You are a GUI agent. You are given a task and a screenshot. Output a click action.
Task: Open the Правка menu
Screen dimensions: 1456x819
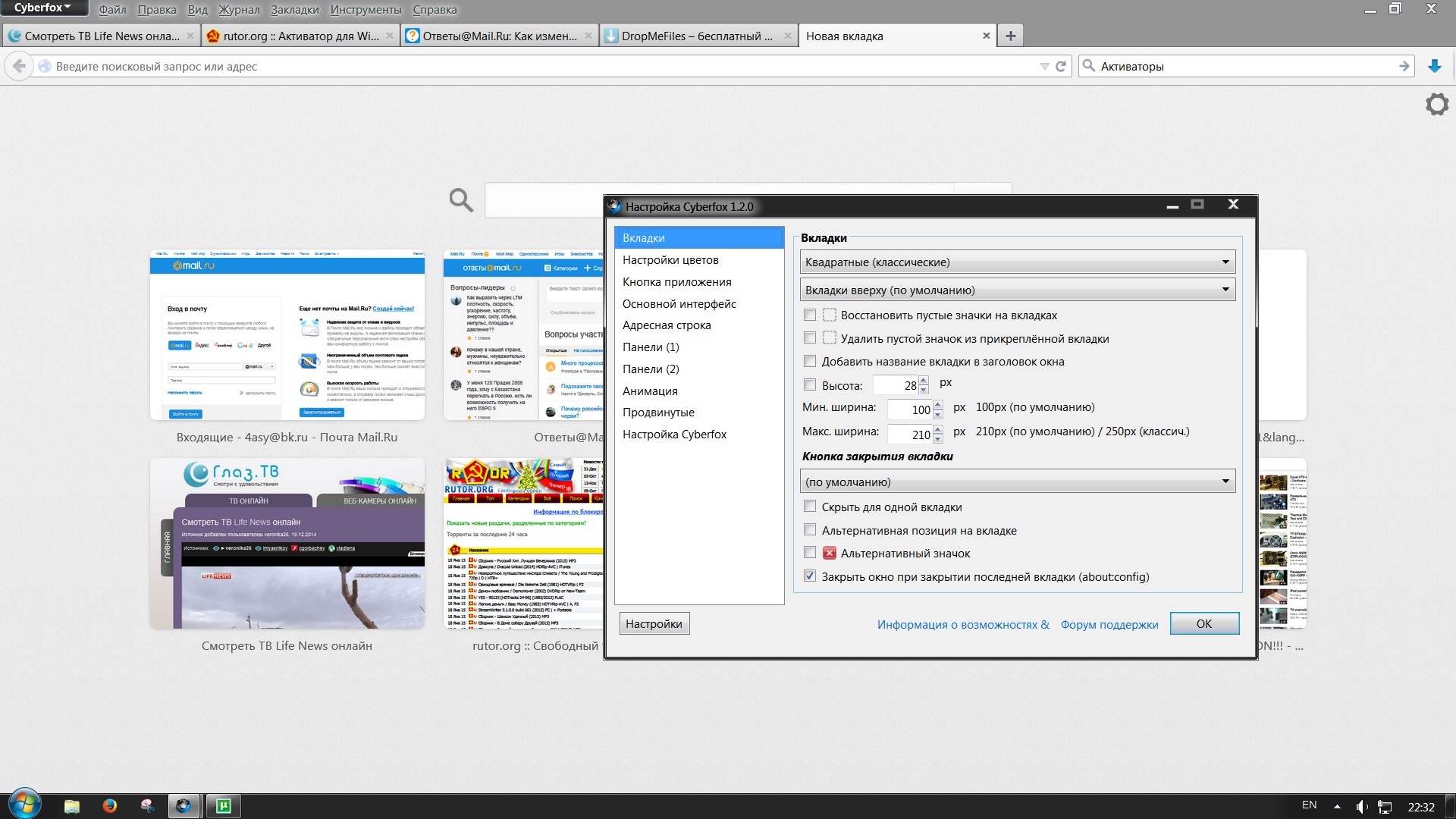point(156,10)
